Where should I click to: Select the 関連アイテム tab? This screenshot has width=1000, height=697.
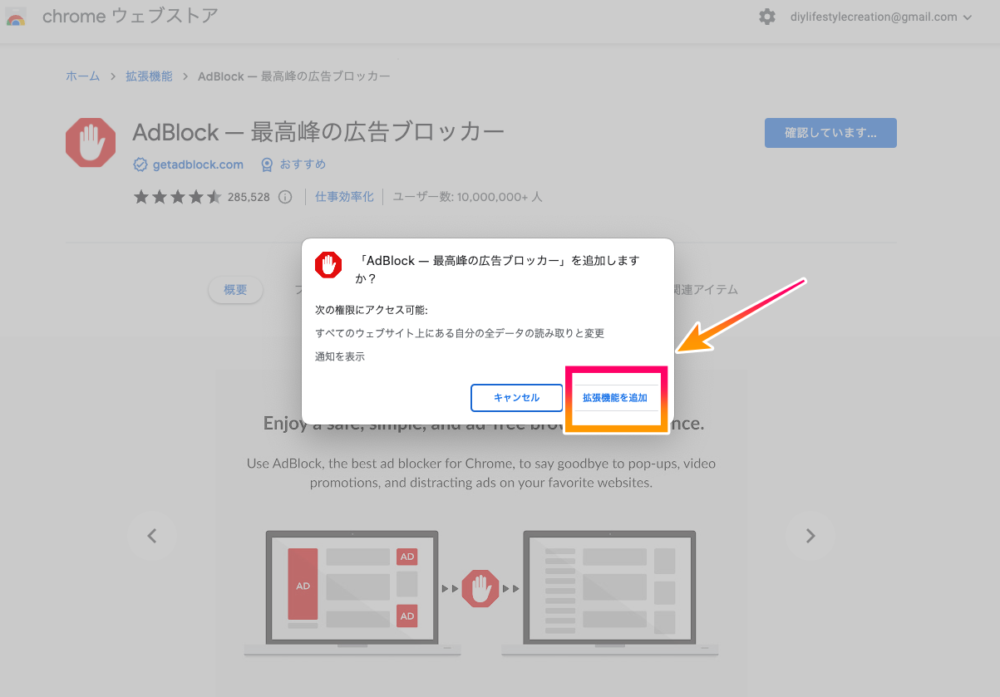[705, 290]
